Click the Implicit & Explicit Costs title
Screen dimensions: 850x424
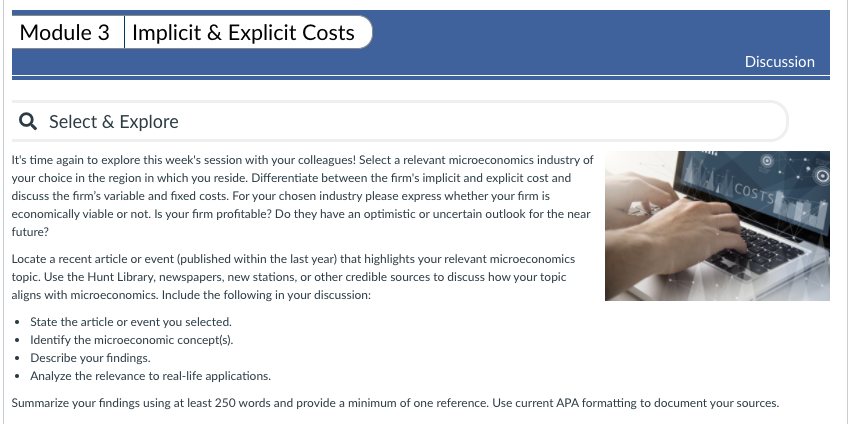pos(243,33)
